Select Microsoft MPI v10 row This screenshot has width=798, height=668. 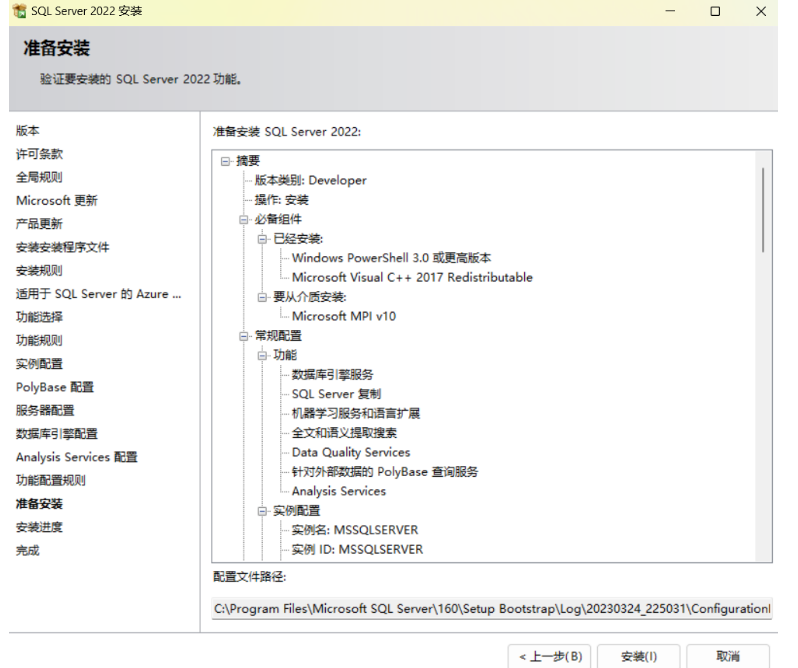344,316
